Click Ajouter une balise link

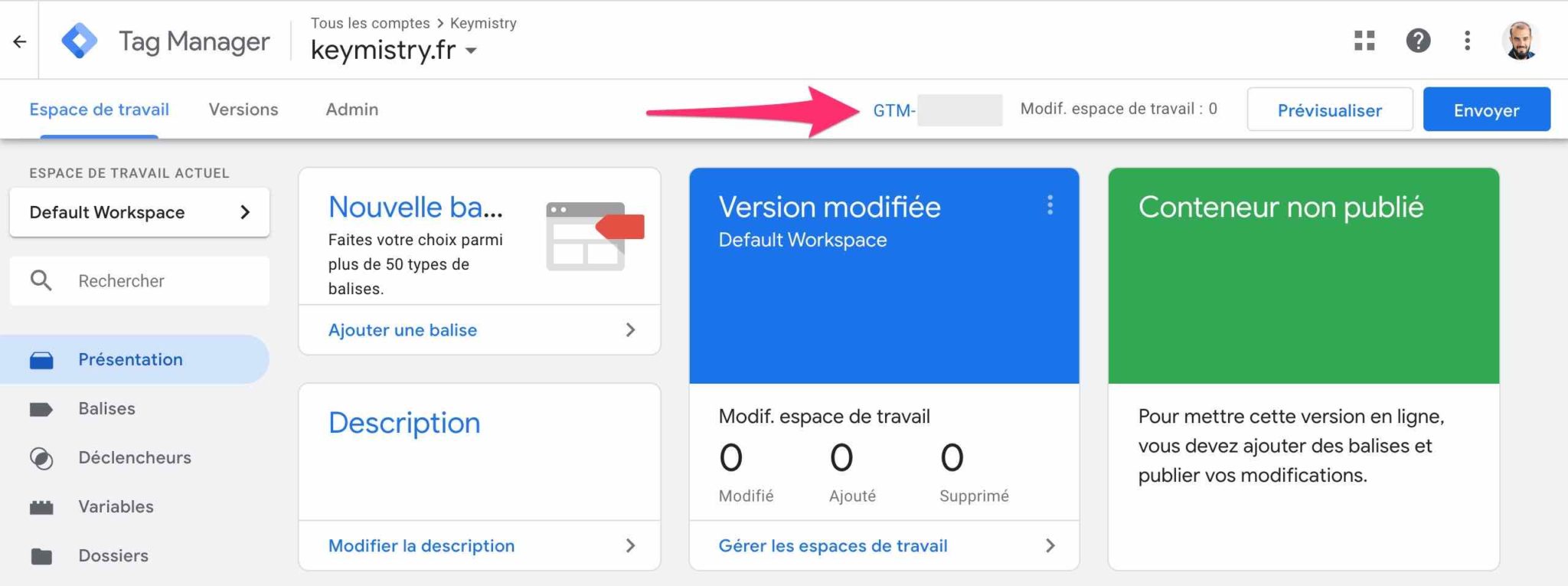tap(403, 330)
